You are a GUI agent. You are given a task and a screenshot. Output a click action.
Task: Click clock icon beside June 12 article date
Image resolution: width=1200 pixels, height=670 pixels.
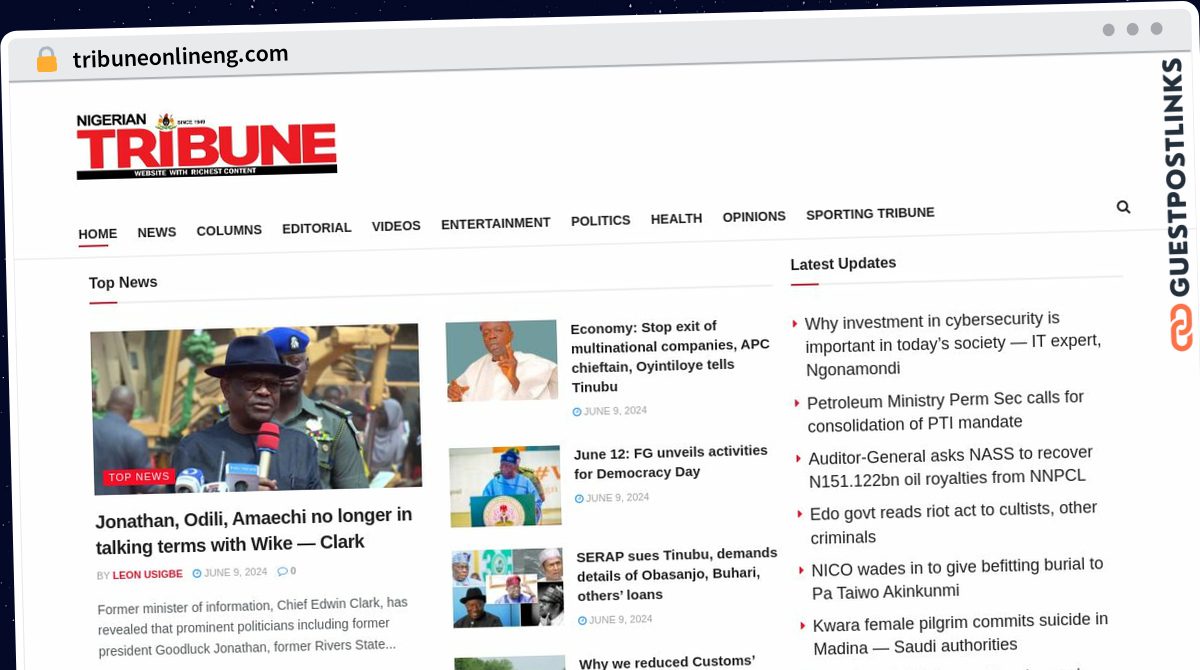(579, 498)
